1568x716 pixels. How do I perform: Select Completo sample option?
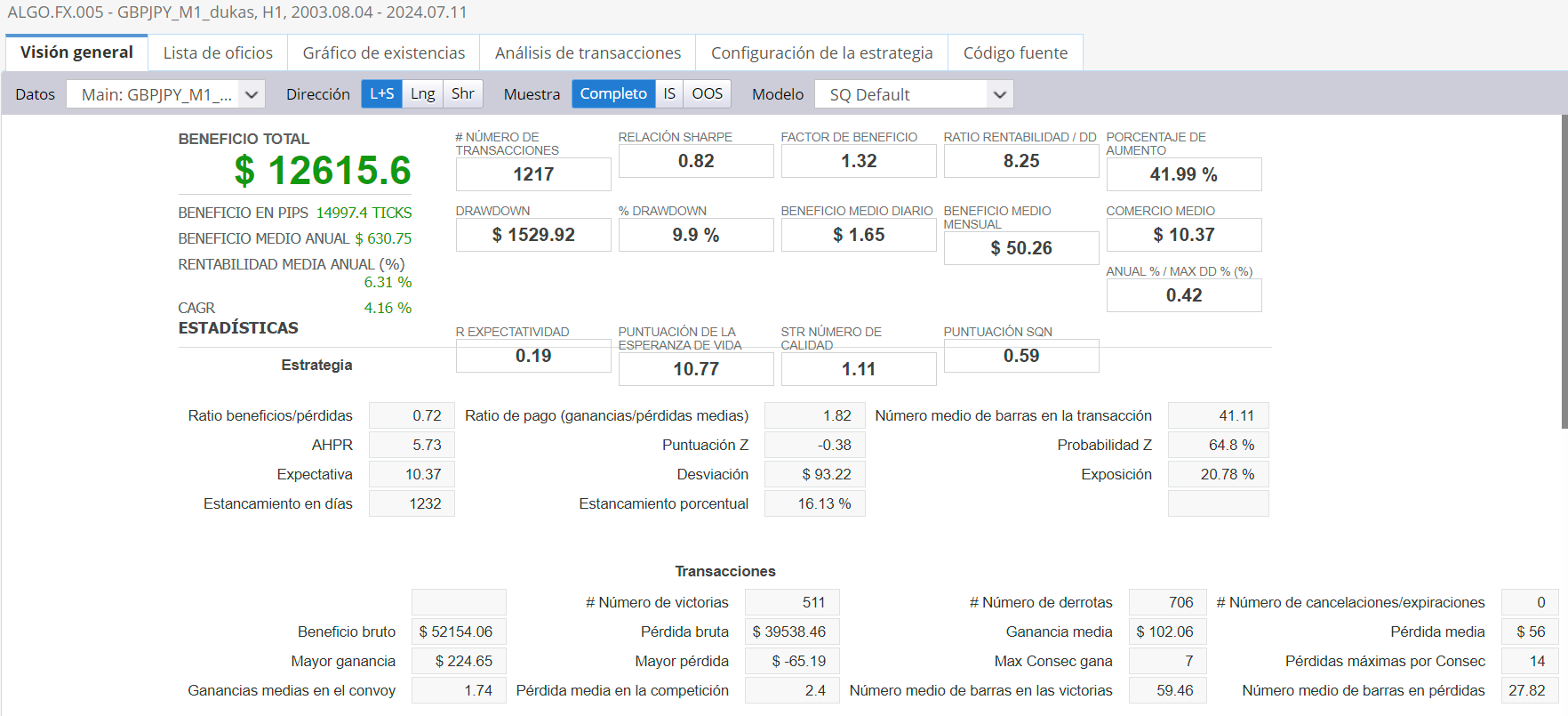point(612,93)
